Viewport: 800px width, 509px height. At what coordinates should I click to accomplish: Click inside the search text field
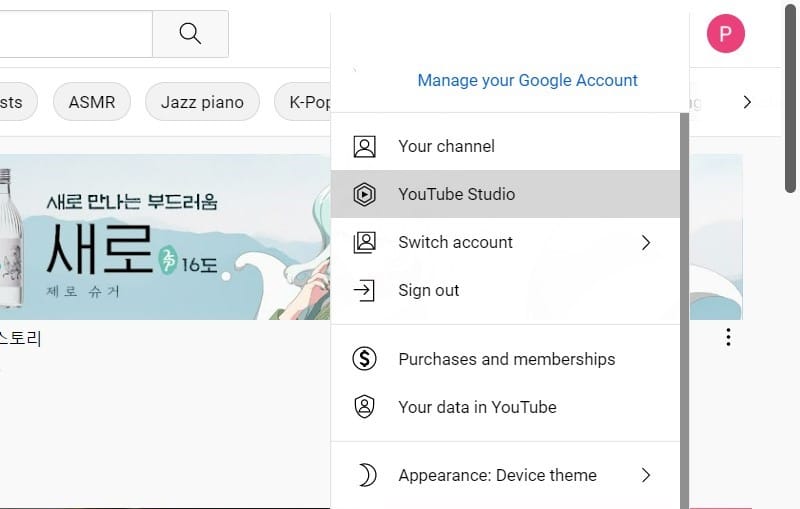click(x=76, y=34)
